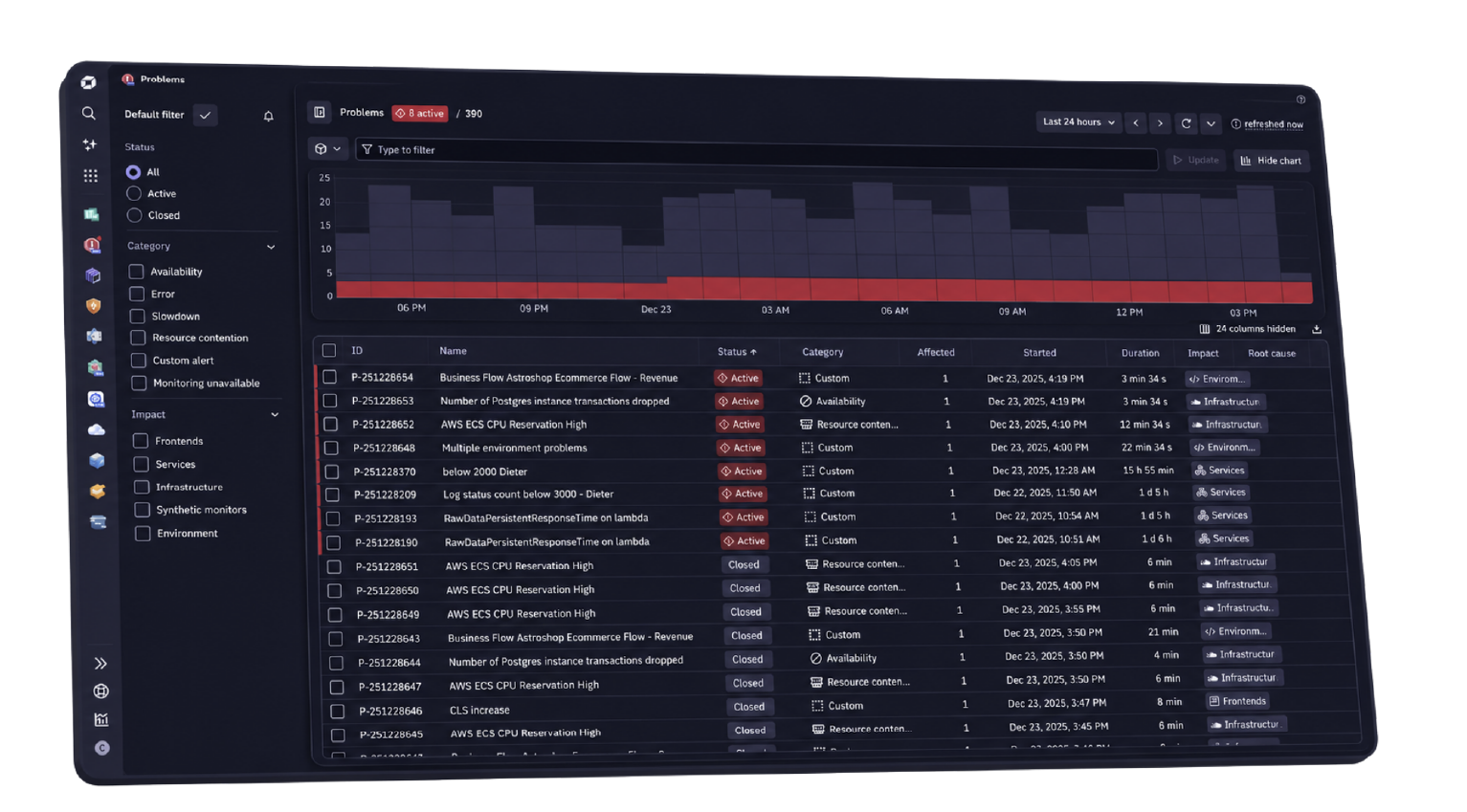Image resolution: width=1467 pixels, height=812 pixels.
Task: Collapse the Category filter section
Action: 271,247
